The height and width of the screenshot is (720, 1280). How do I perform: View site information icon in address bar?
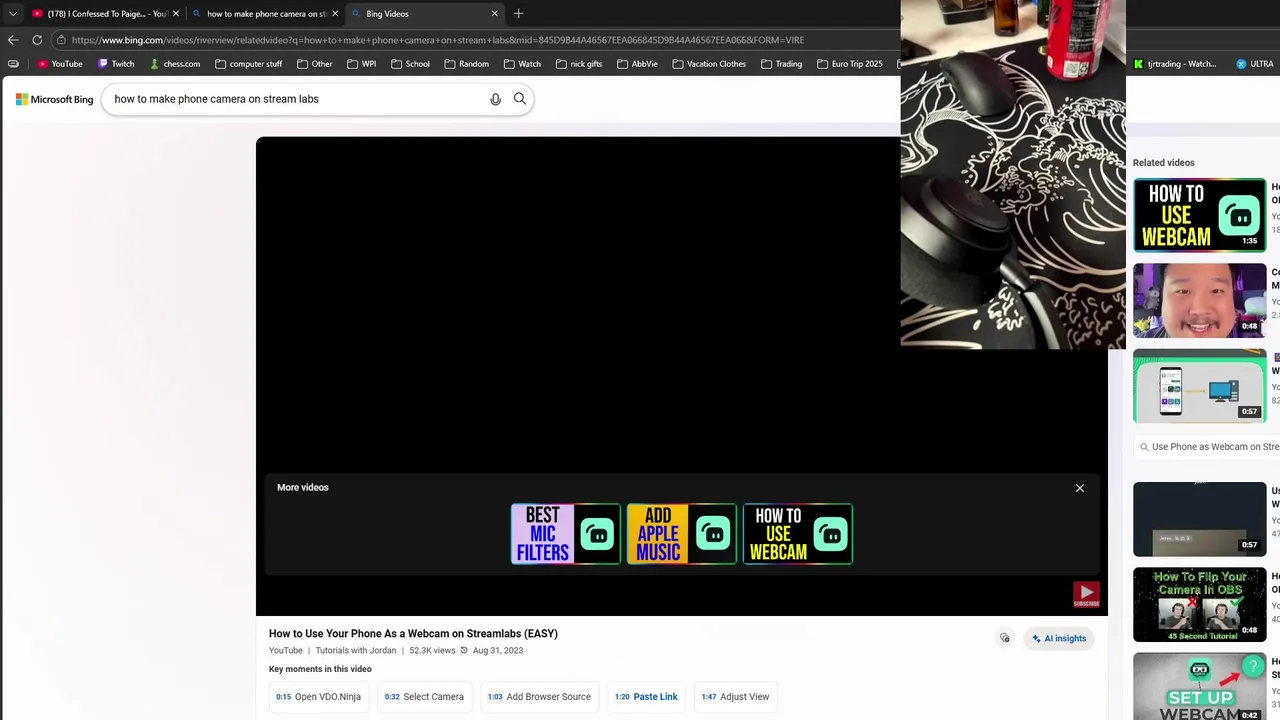point(61,40)
